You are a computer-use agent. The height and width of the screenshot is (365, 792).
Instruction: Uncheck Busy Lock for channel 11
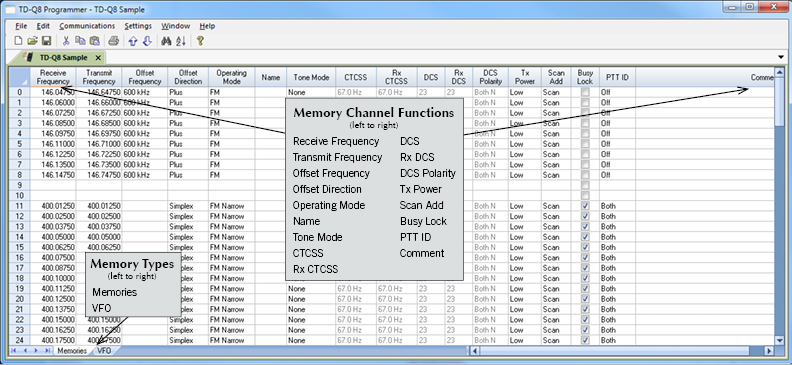coord(585,206)
